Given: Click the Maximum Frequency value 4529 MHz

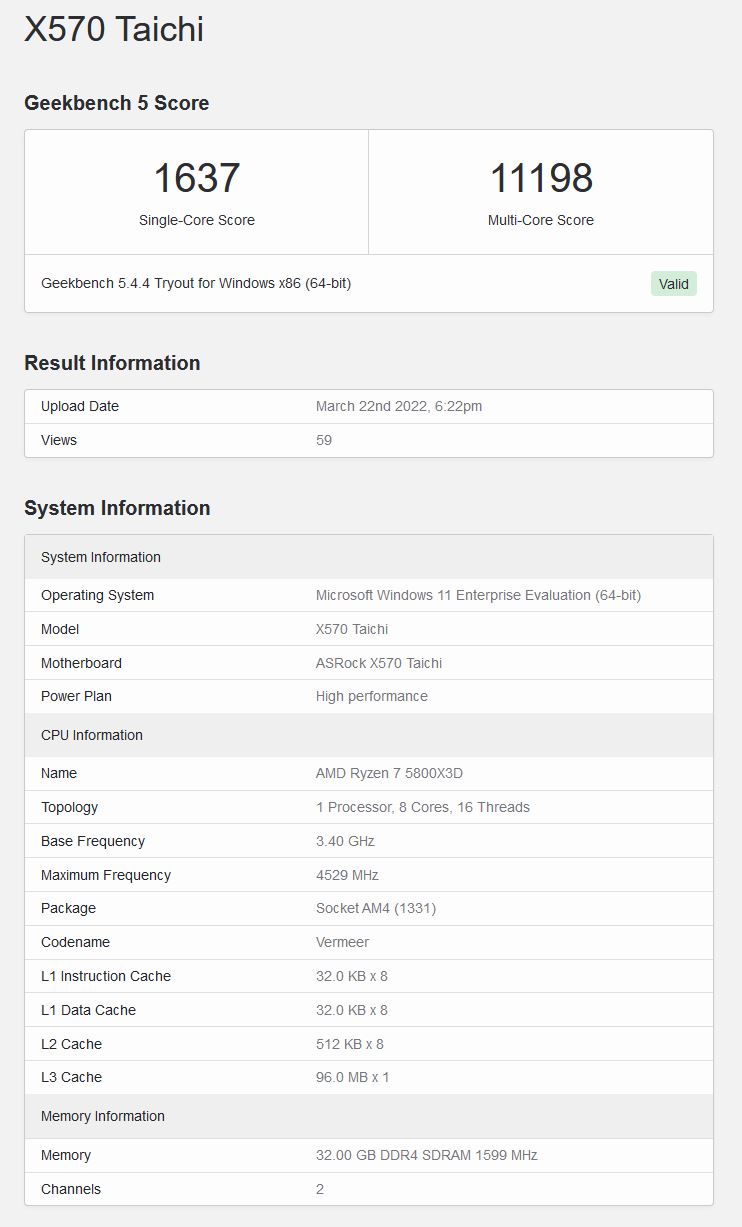Looking at the screenshot, I should [x=347, y=875].
